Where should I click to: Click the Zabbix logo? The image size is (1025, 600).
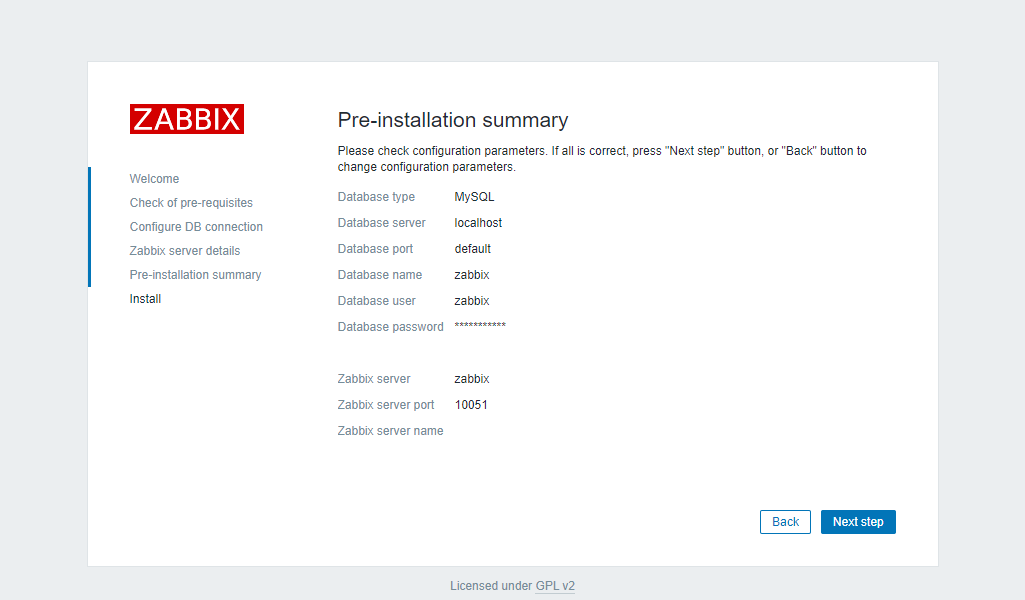187,119
